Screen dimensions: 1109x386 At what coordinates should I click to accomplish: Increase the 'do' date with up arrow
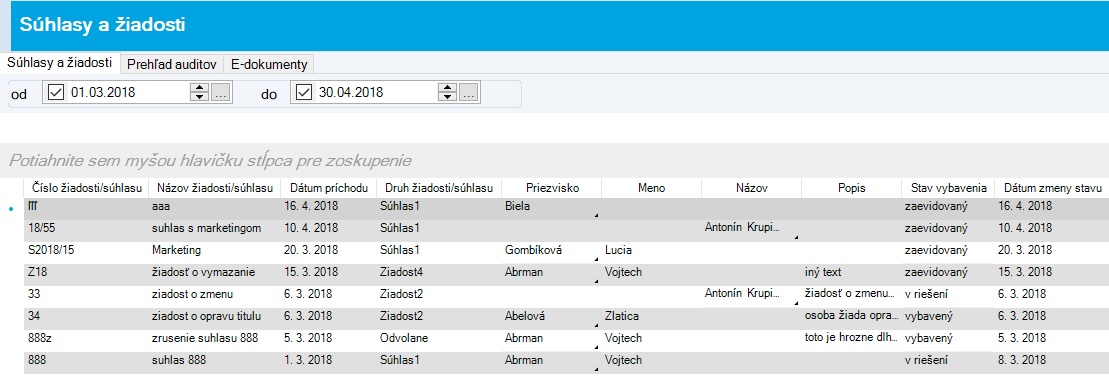pyautogui.click(x=448, y=88)
